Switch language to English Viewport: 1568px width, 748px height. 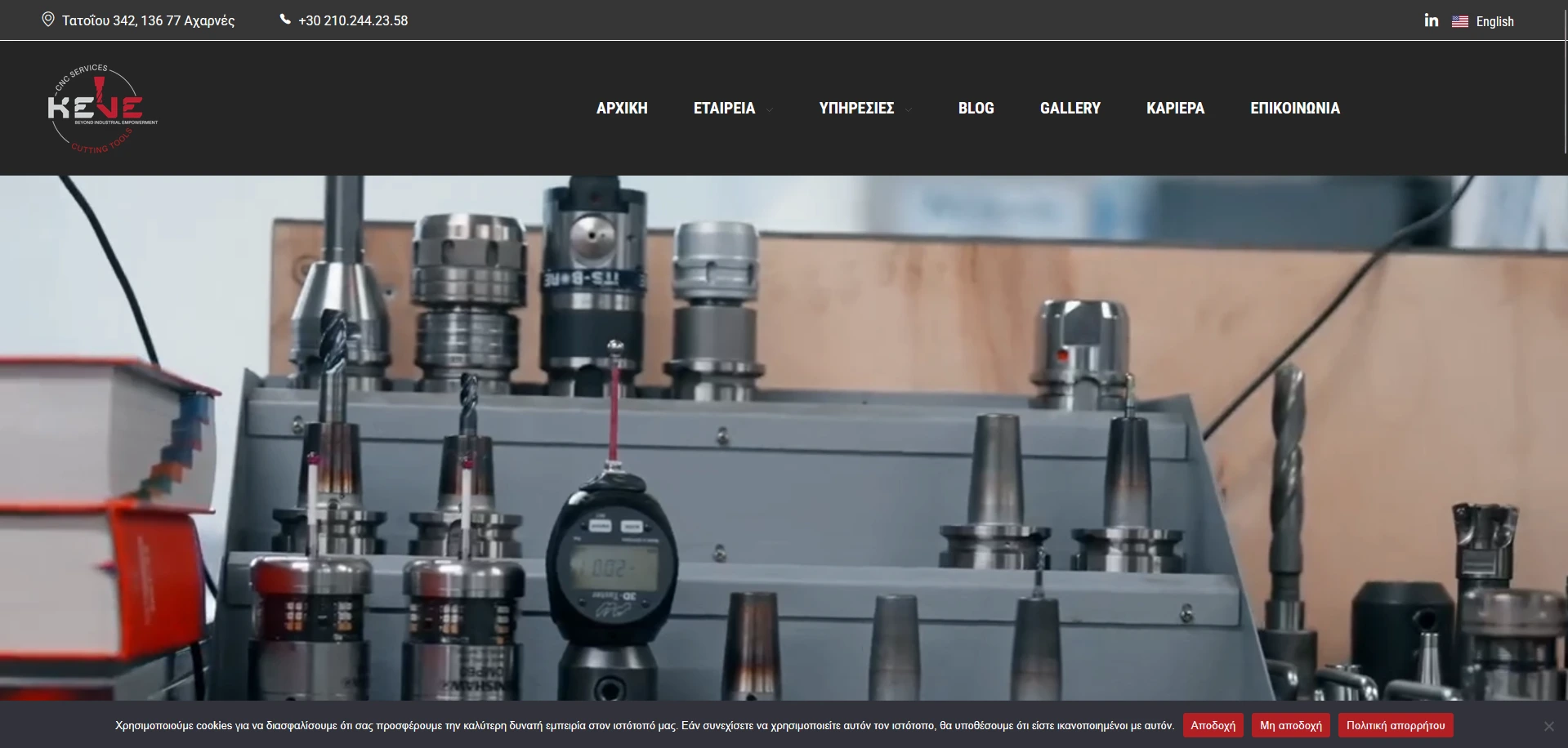[x=1494, y=22]
